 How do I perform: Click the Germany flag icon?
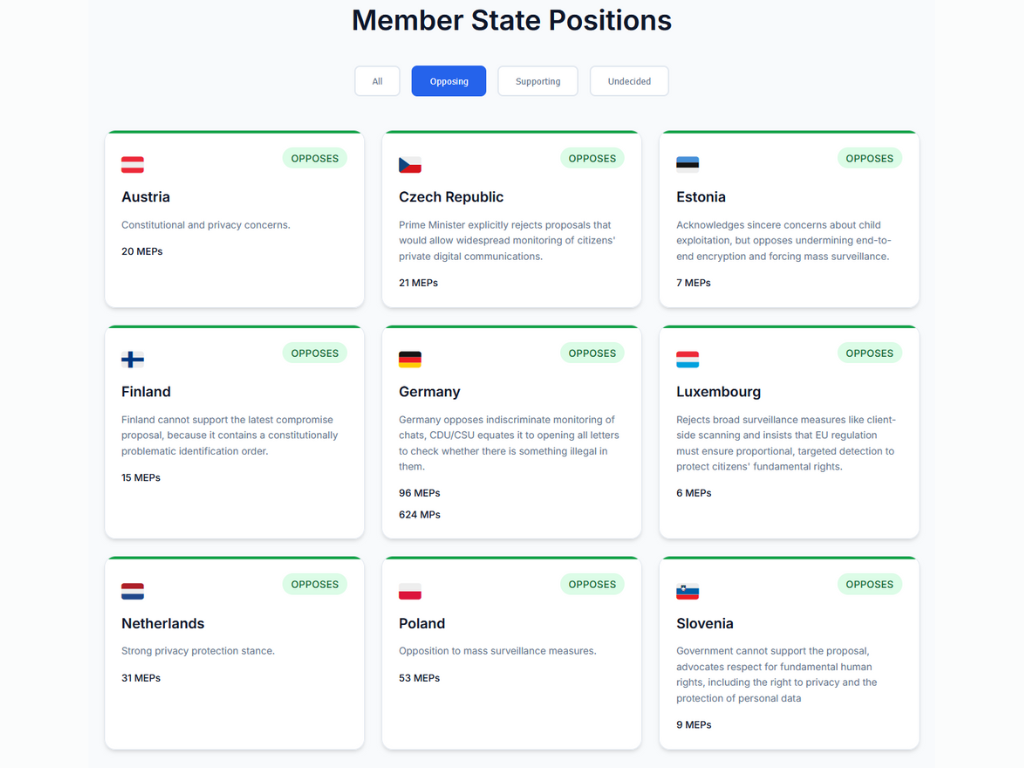[410, 360]
